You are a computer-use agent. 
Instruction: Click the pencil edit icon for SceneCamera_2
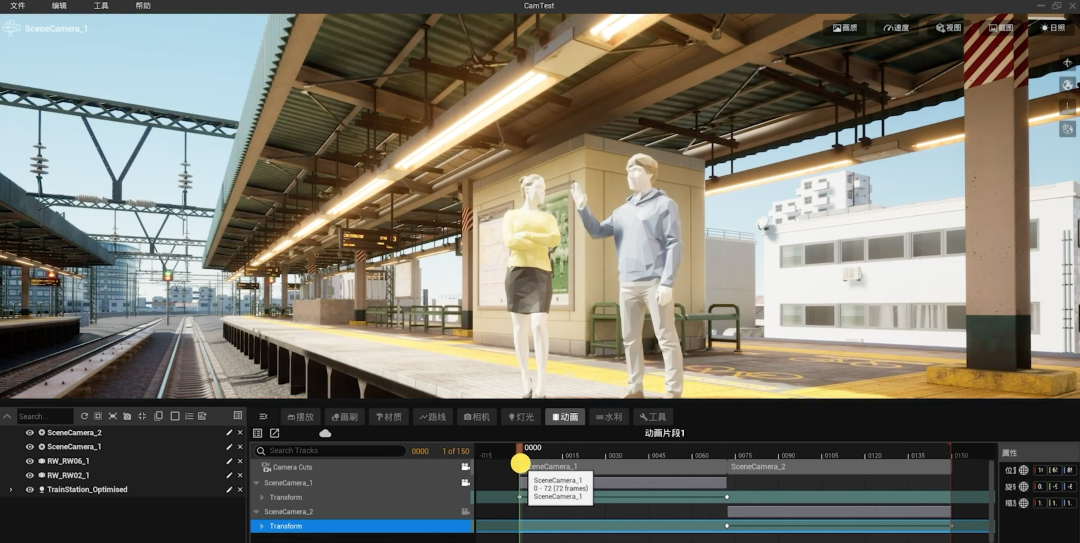pos(229,433)
